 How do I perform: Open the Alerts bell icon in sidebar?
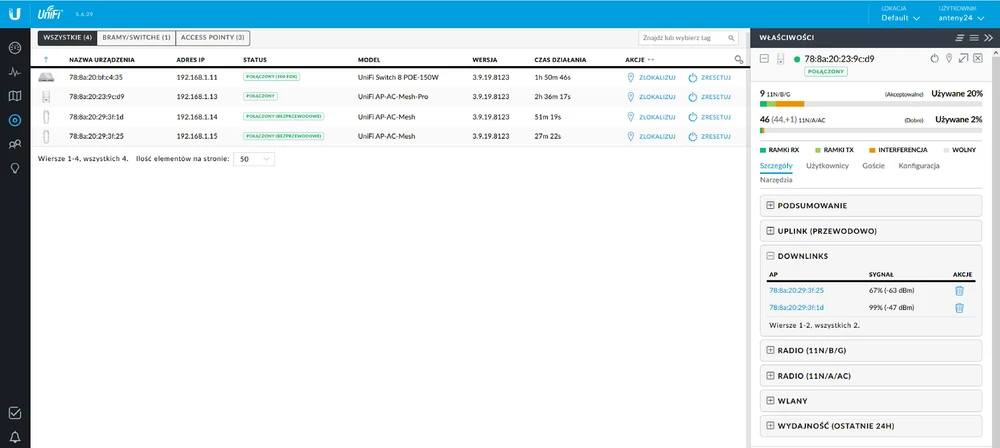(x=14, y=436)
